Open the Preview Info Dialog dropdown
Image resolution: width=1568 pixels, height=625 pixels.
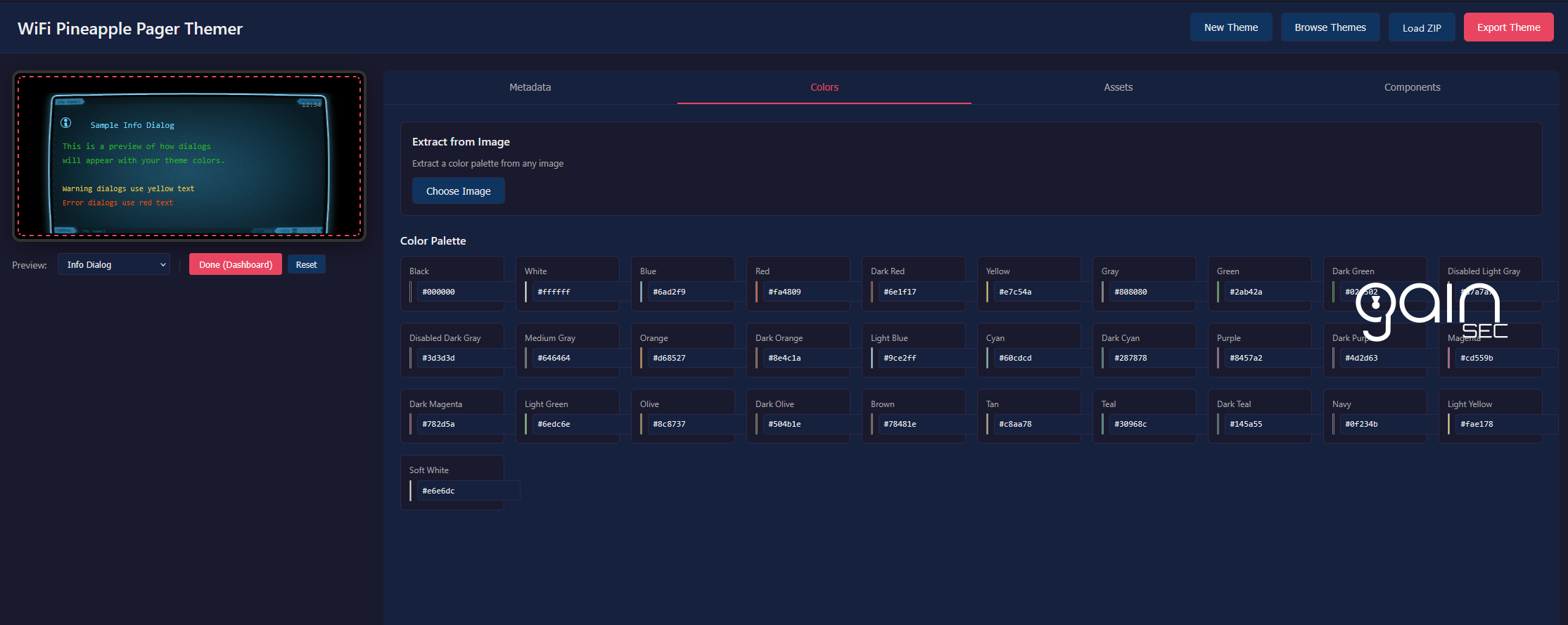[114, 264]
